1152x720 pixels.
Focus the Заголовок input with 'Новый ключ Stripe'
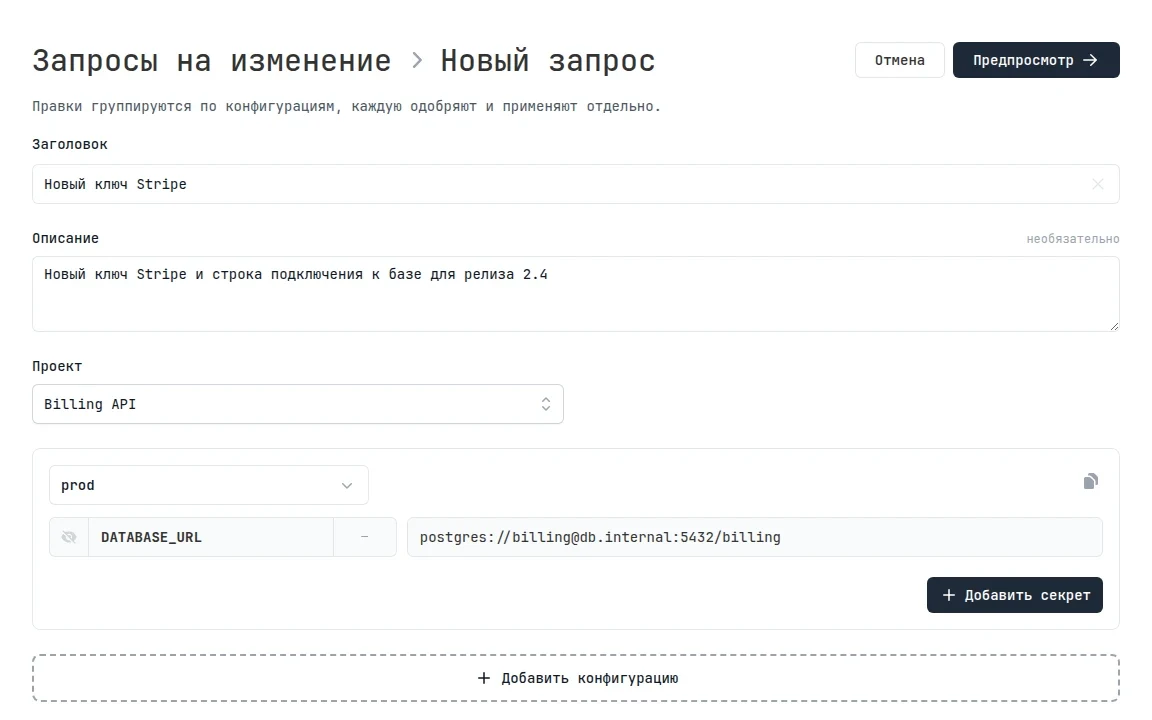575,184
